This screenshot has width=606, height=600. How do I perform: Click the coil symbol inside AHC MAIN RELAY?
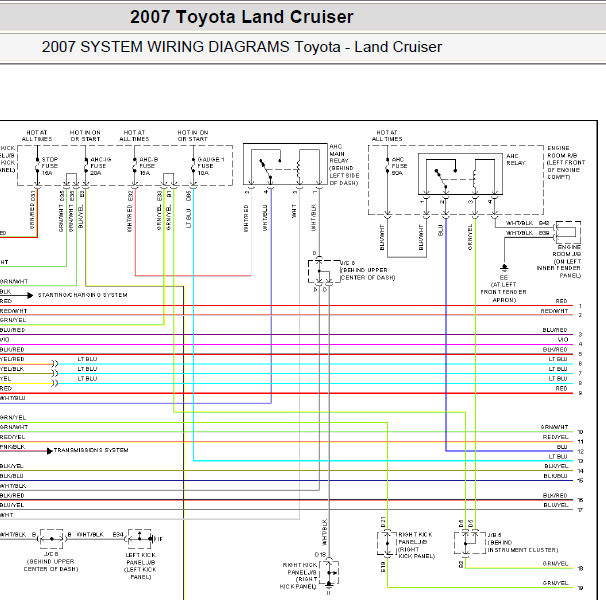click(x=298, y=170)
